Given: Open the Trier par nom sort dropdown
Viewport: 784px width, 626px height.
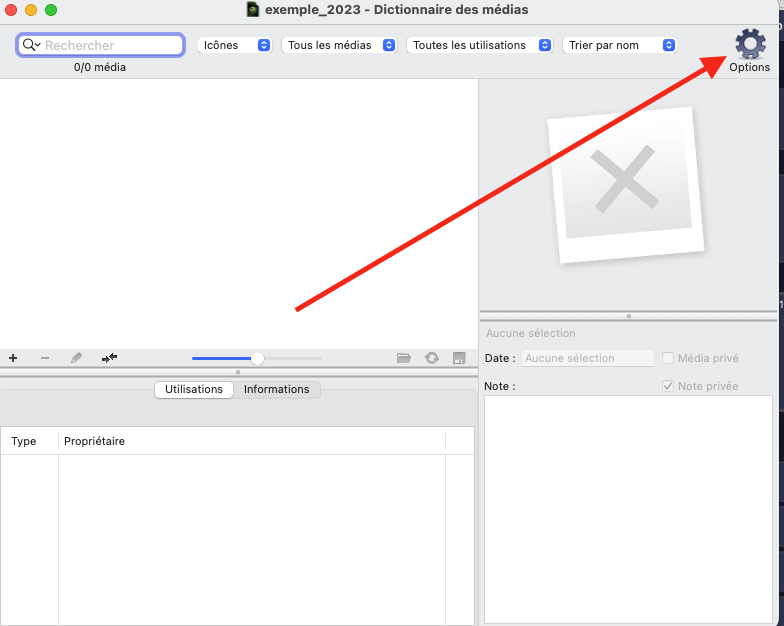Looking at the screenshot, I should (x=620, y=45).
